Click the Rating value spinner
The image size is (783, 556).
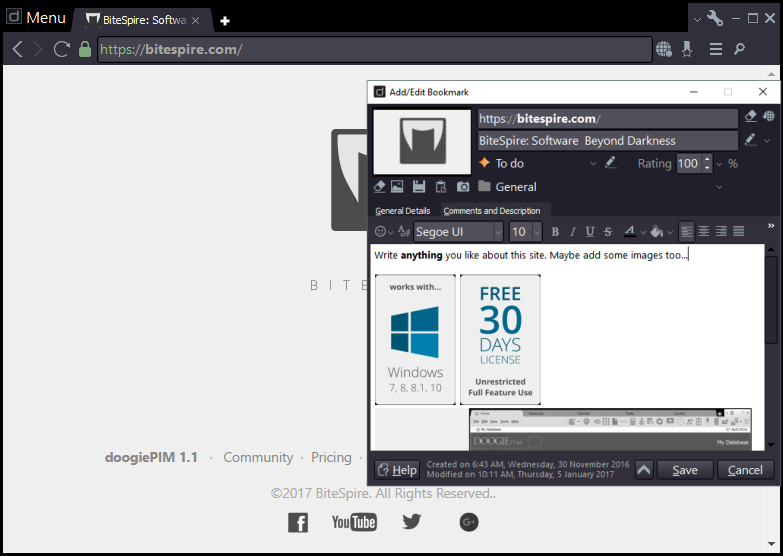tap(695, 163)
